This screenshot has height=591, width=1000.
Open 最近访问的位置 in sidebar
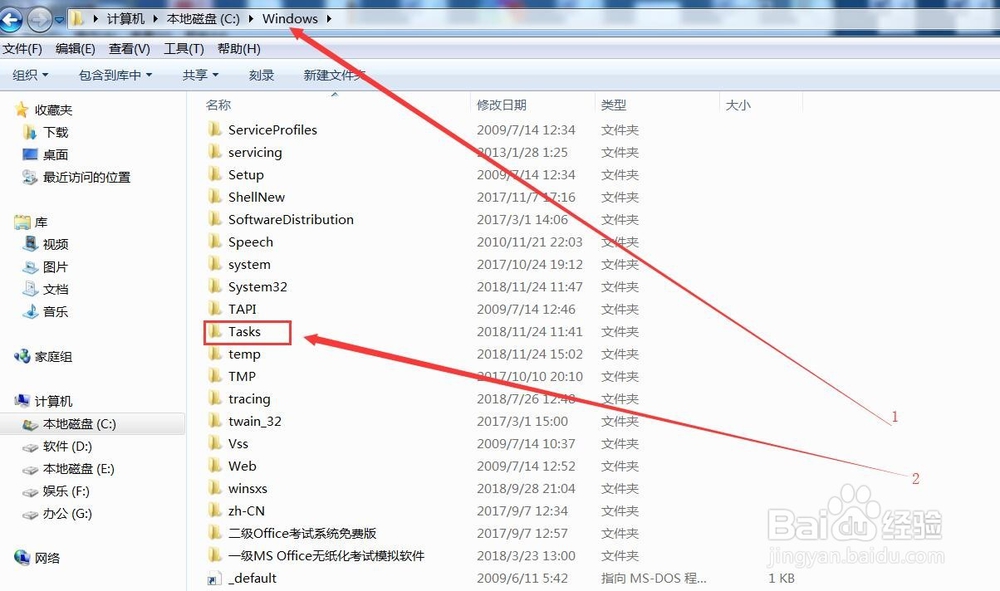(x=87, y=177)
